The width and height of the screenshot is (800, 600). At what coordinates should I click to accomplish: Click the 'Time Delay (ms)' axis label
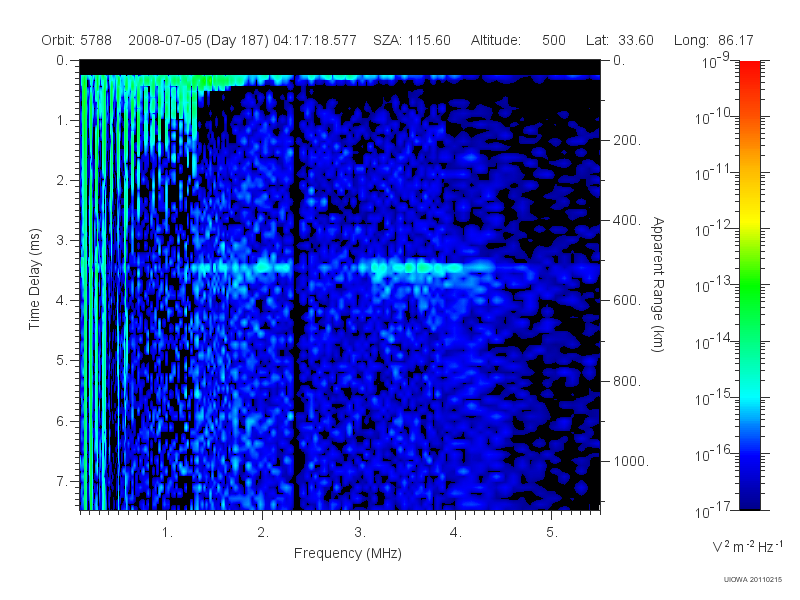(34, 279)
